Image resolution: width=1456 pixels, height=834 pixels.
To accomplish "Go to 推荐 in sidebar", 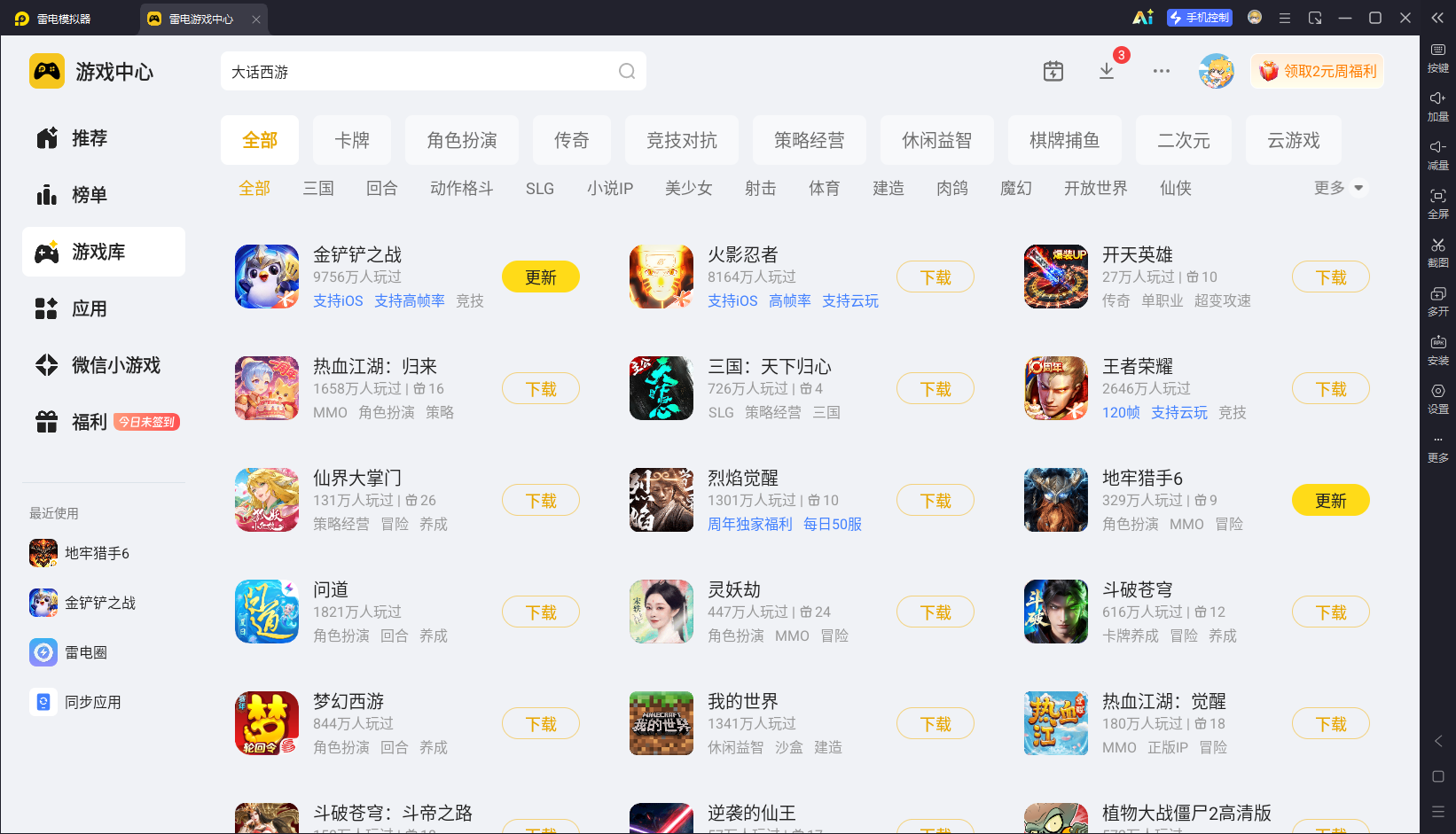I will [104, 138].
